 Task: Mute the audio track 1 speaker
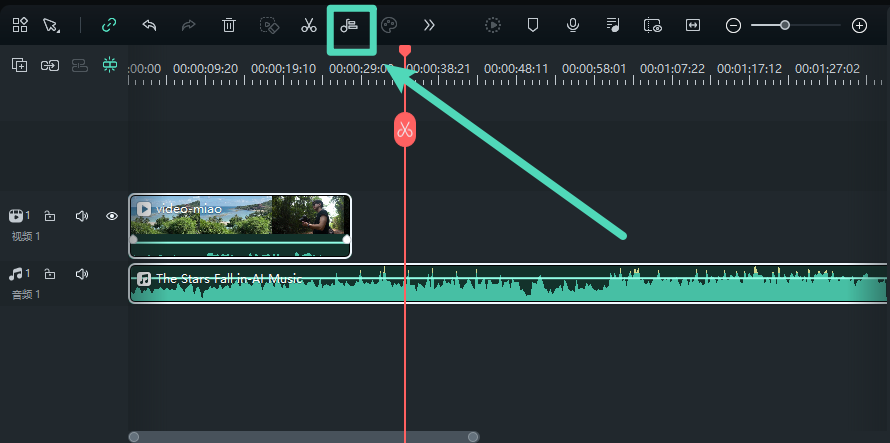click(82, 274)
